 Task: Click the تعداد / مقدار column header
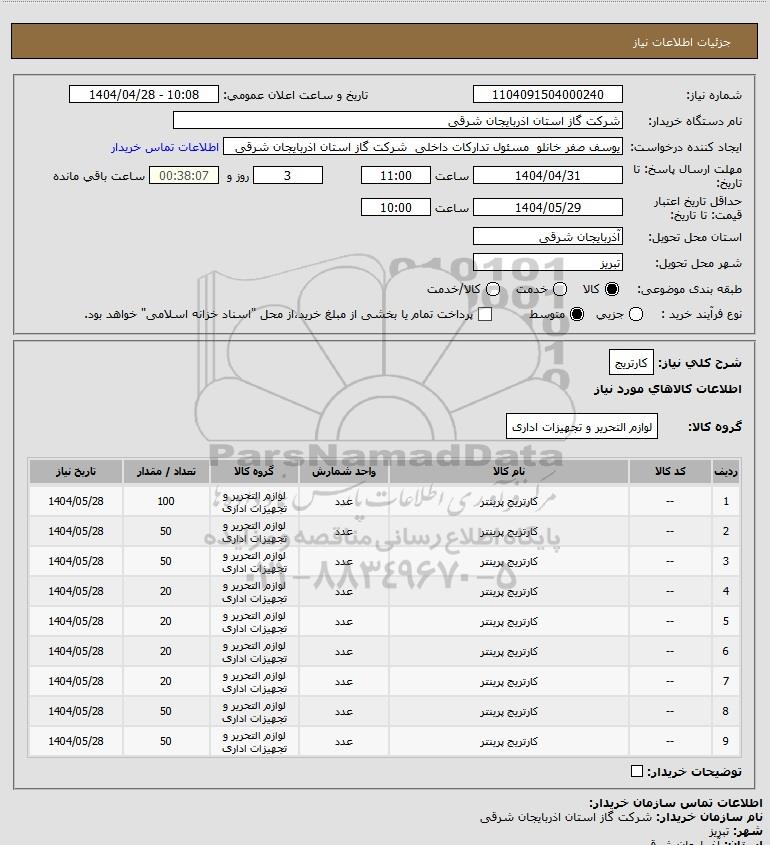[166, 472]
